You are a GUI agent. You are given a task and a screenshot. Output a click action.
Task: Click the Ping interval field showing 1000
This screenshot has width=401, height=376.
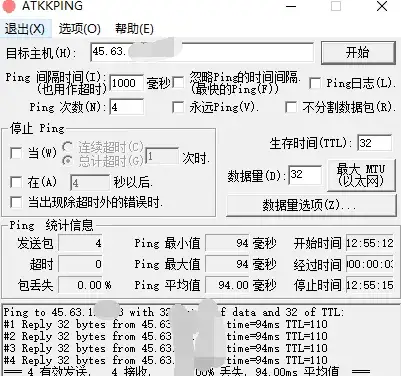pos(127,82)
